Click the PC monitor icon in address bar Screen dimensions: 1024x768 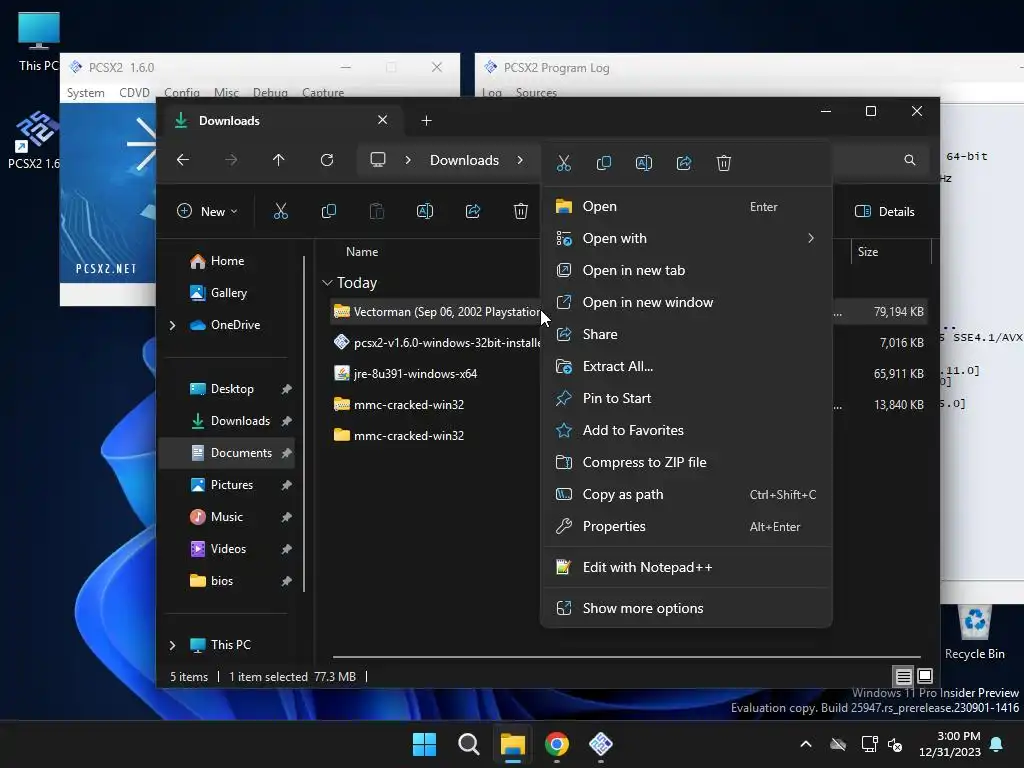[378, 160]
